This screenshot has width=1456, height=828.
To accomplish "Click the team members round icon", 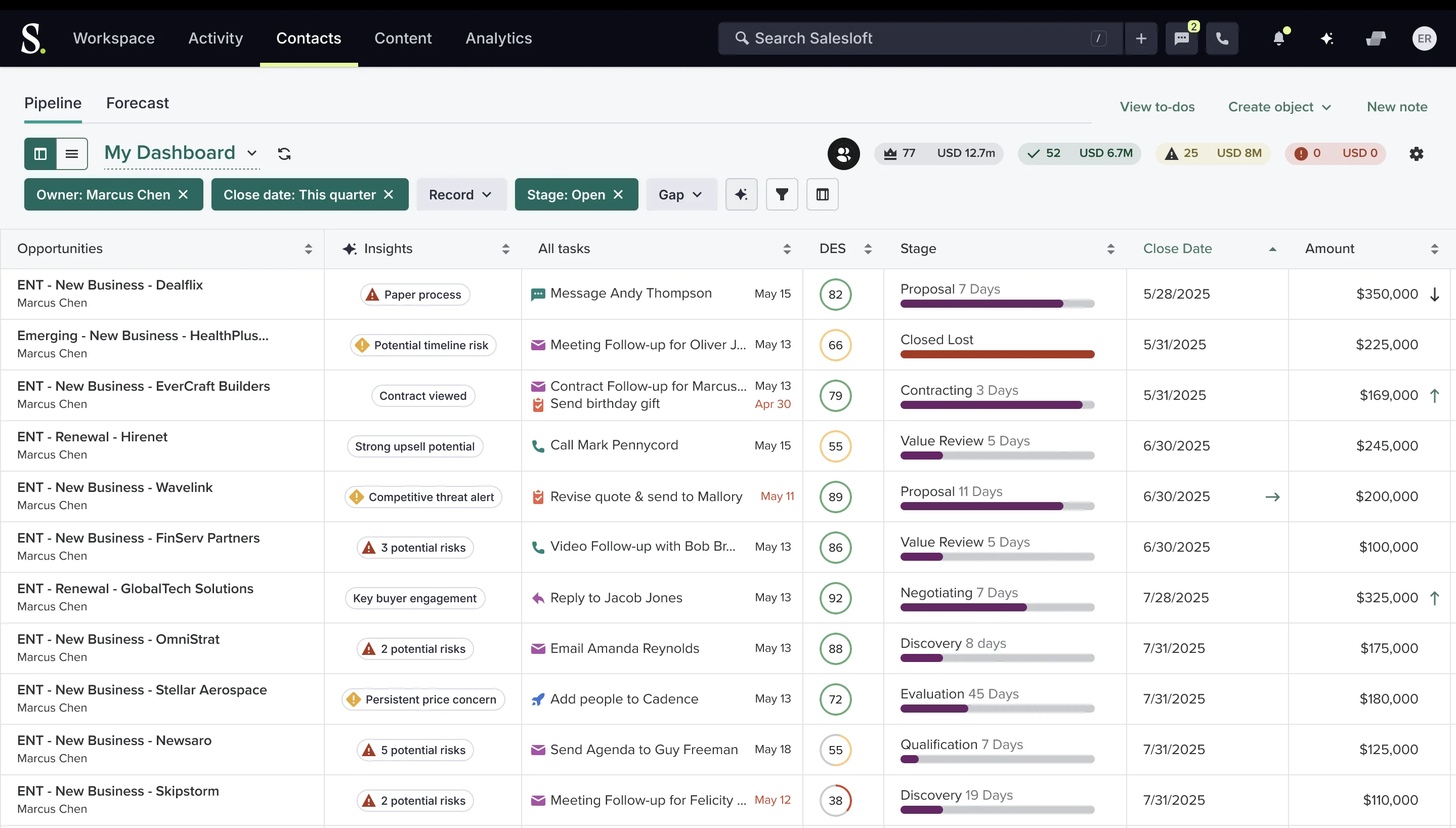I will (x=843, y=153).
